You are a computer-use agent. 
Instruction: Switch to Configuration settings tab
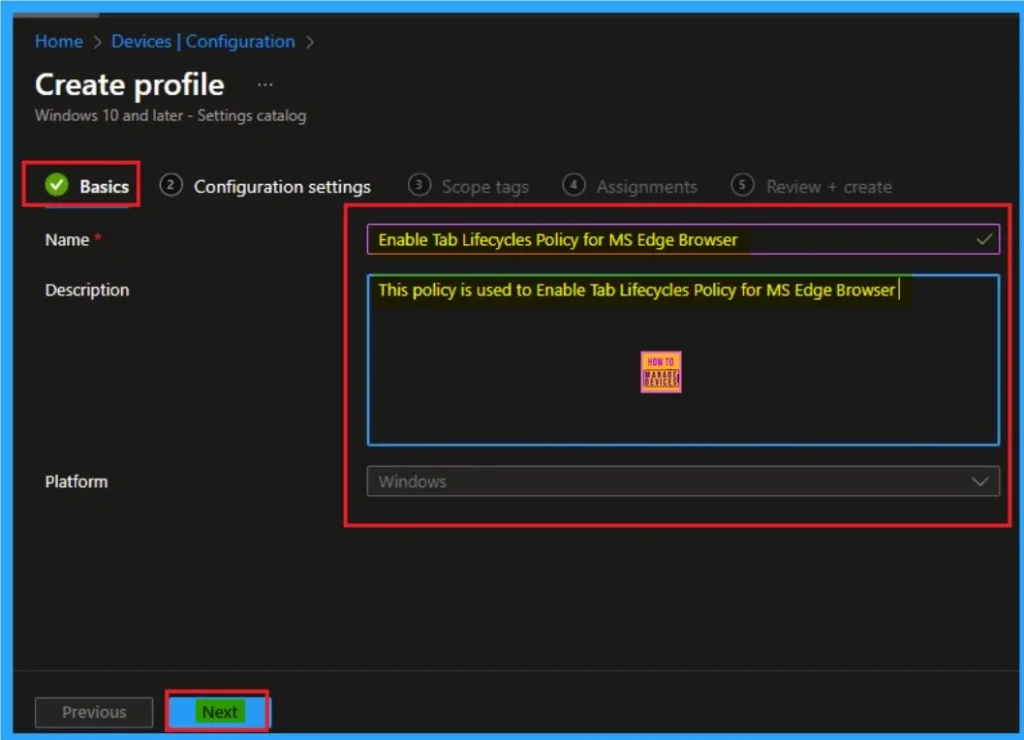(265, 187)
